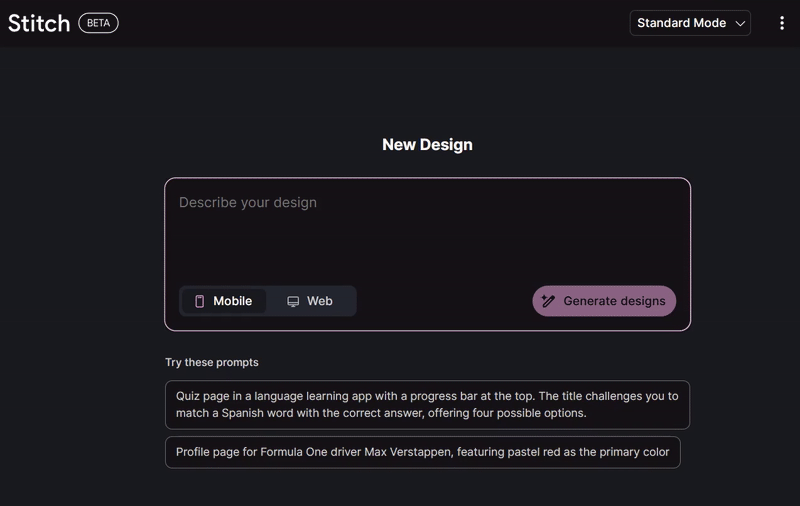The height and width of the screenshot is (506, 800).
Task: Open the three-dot more options menu
Action: point(782,23)
